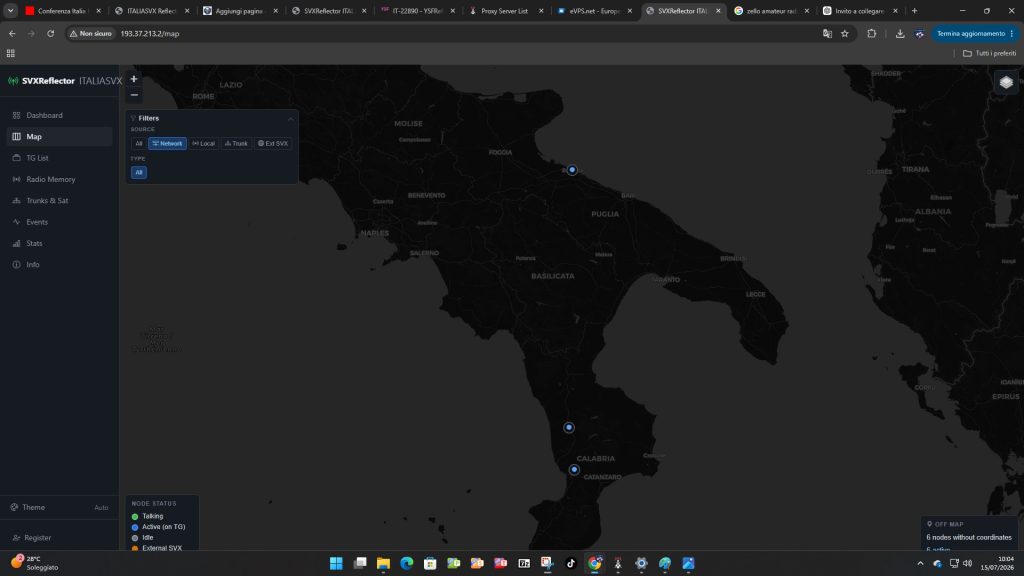Open the weather widget showing 28°C
This screenshot has width=1024, height=576.
(x=35, y=563)
